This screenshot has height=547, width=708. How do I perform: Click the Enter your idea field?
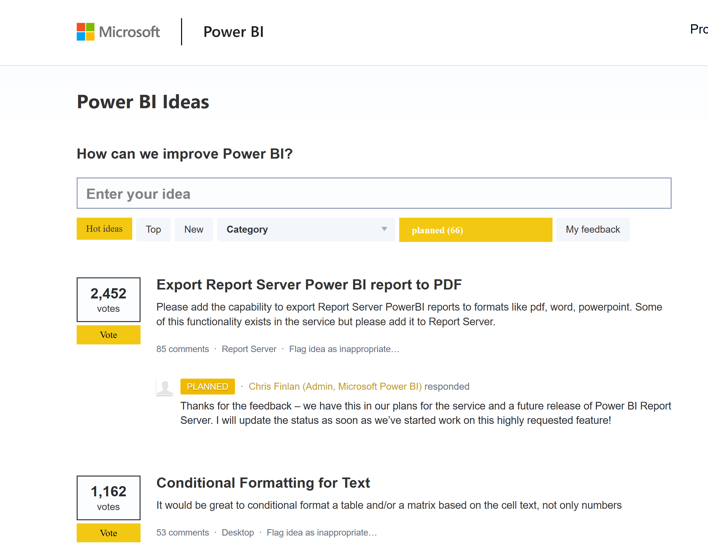click(374, 194)
